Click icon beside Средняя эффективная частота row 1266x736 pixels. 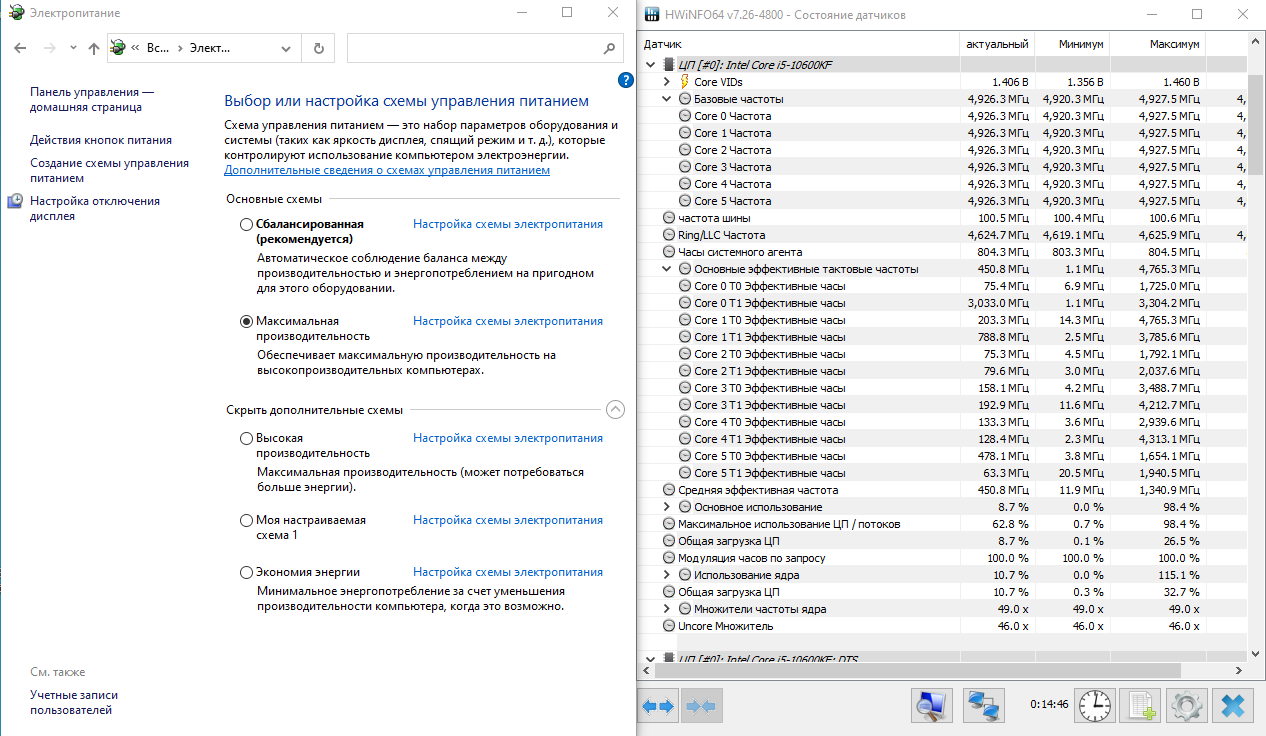click(669, 490)
